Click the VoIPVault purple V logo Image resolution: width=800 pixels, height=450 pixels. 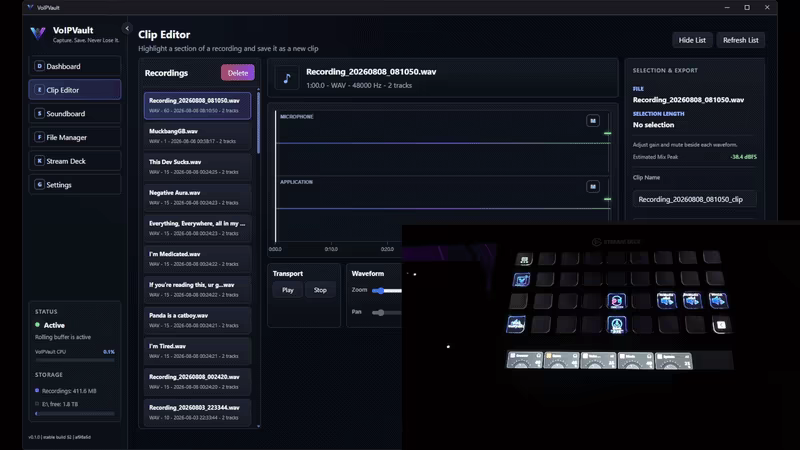38,34
